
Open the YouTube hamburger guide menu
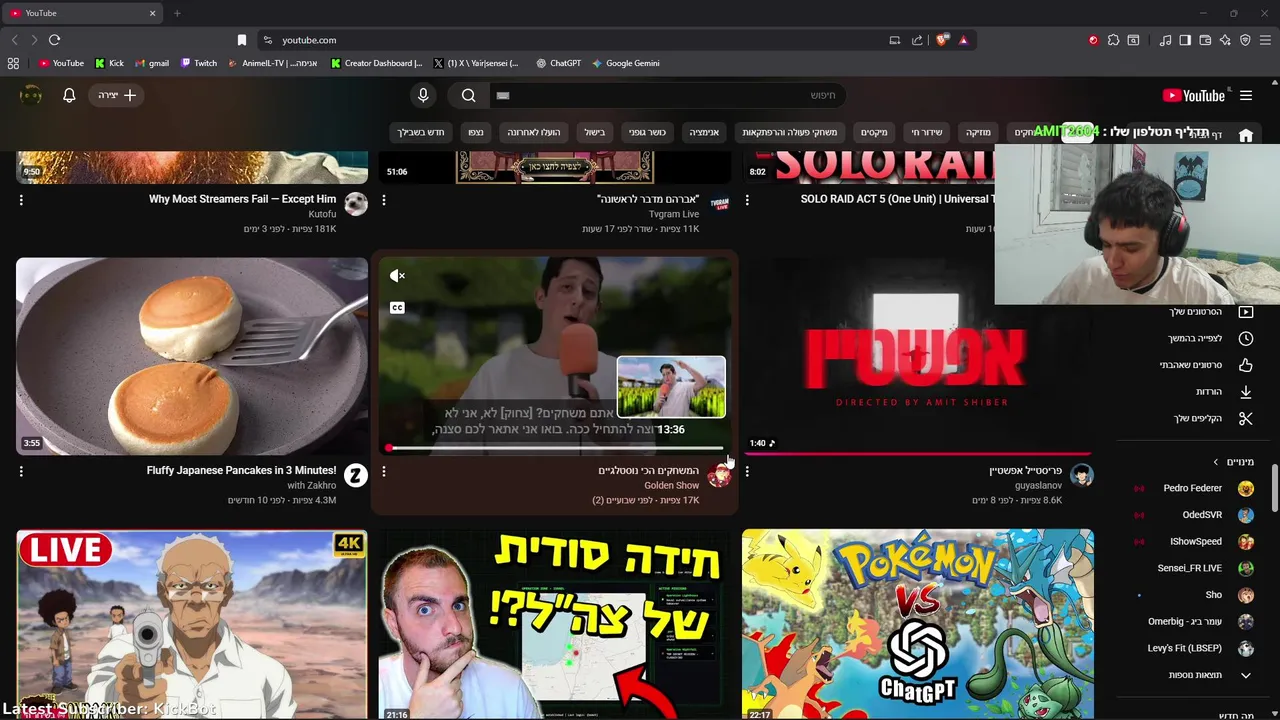(1246, 96)
